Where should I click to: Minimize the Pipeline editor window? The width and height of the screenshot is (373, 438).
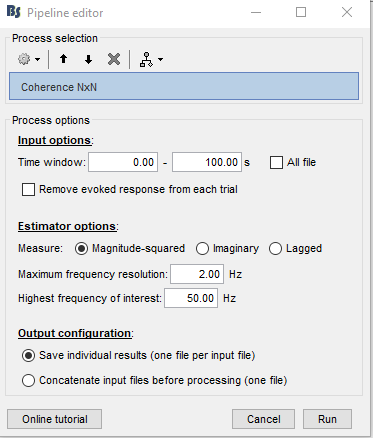[x=256, y=13]
